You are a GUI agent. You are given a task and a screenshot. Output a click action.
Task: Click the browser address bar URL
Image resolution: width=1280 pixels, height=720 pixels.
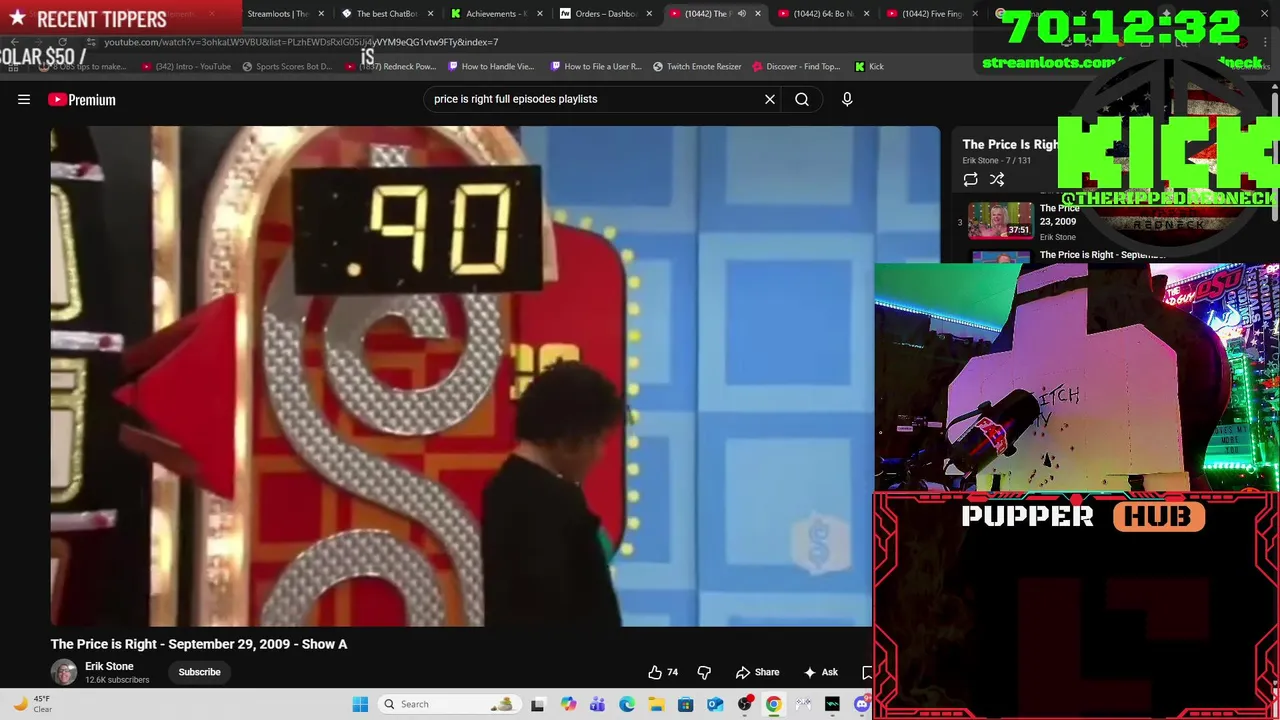301,42
